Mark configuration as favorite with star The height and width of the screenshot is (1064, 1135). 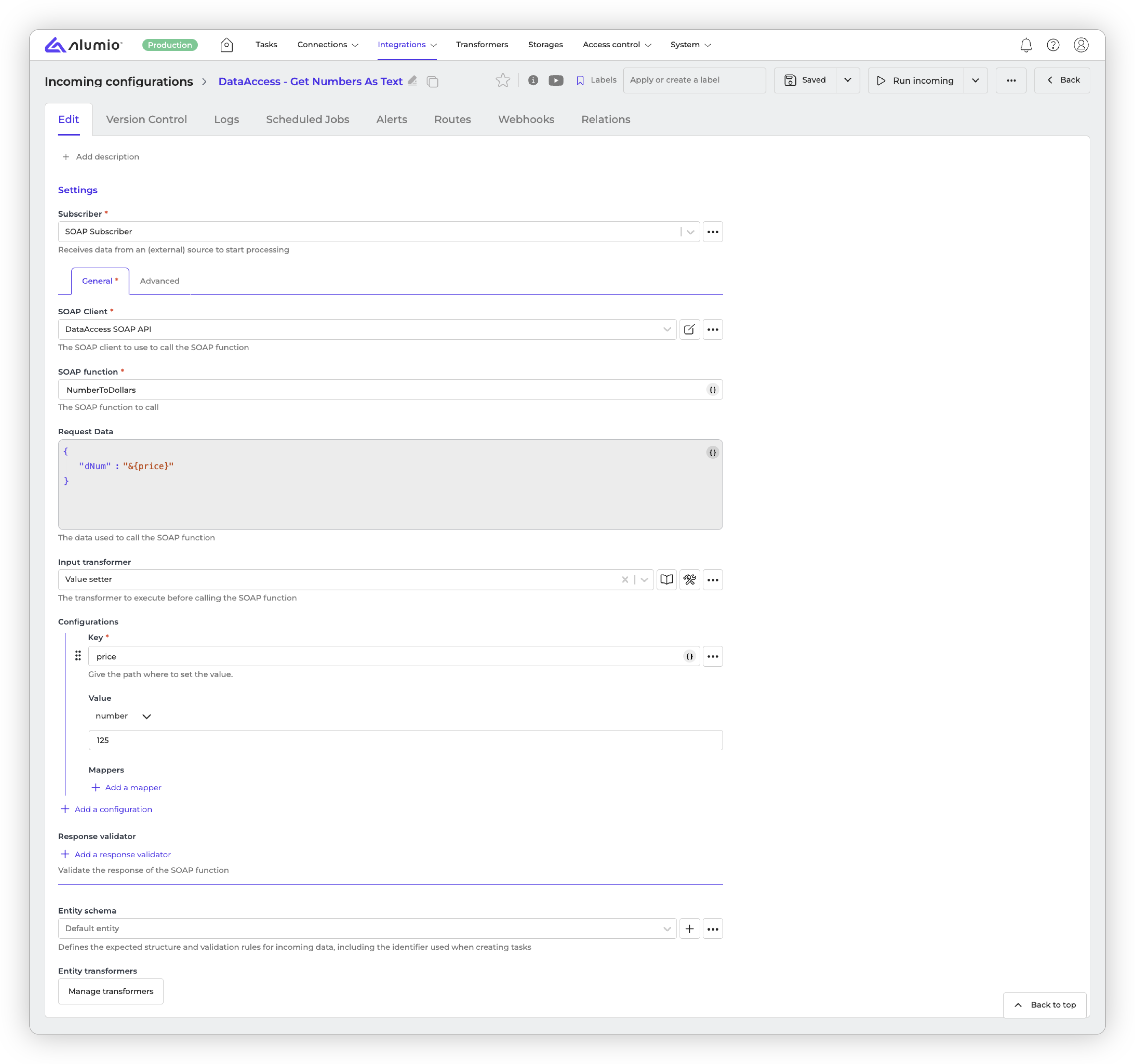502,80
